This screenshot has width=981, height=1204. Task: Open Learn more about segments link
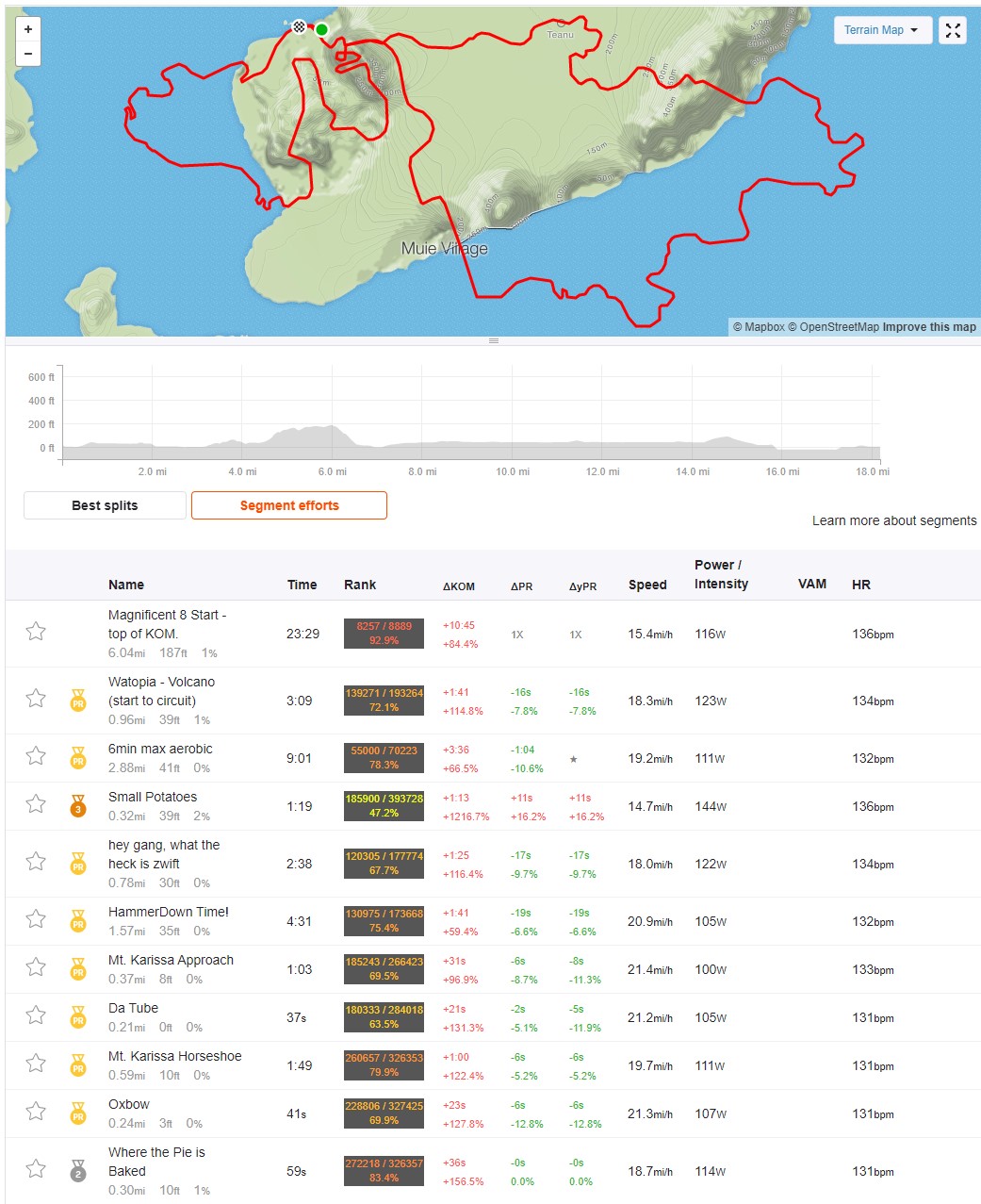tap(893, 520)
